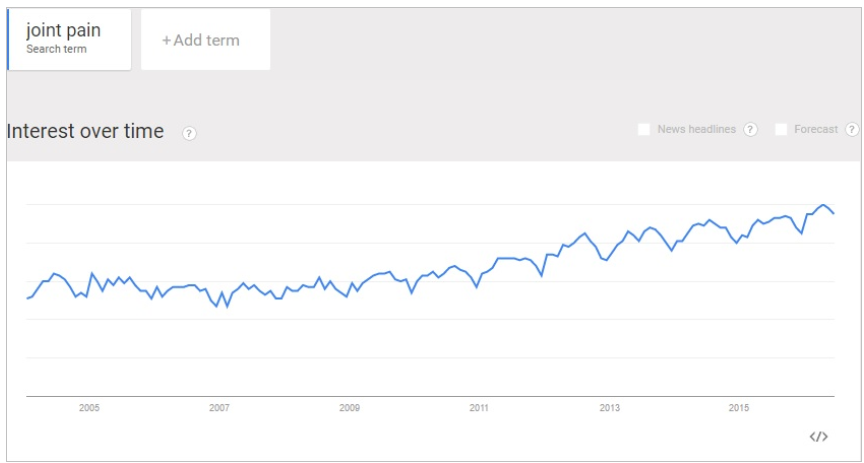Image resolution: width=864 pixels, height=463 pixels.
Task: Enable the Forecast checkbox
Action: [x=781, y=130]
